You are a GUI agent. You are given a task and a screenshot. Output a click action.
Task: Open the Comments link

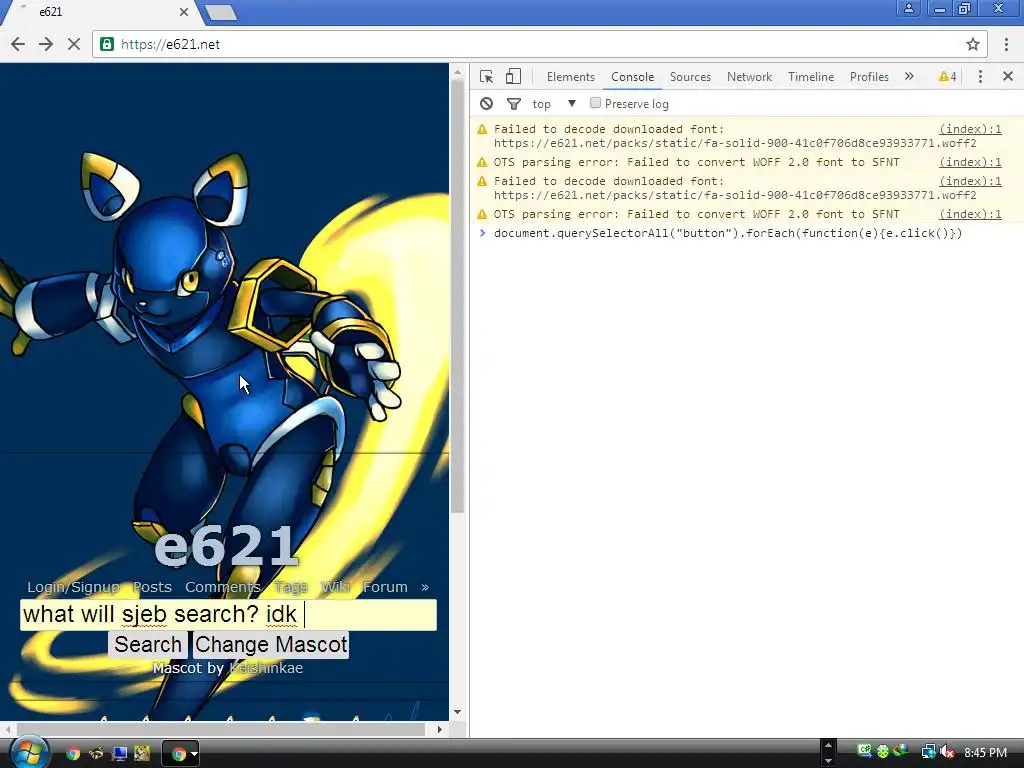pos(223,587)
